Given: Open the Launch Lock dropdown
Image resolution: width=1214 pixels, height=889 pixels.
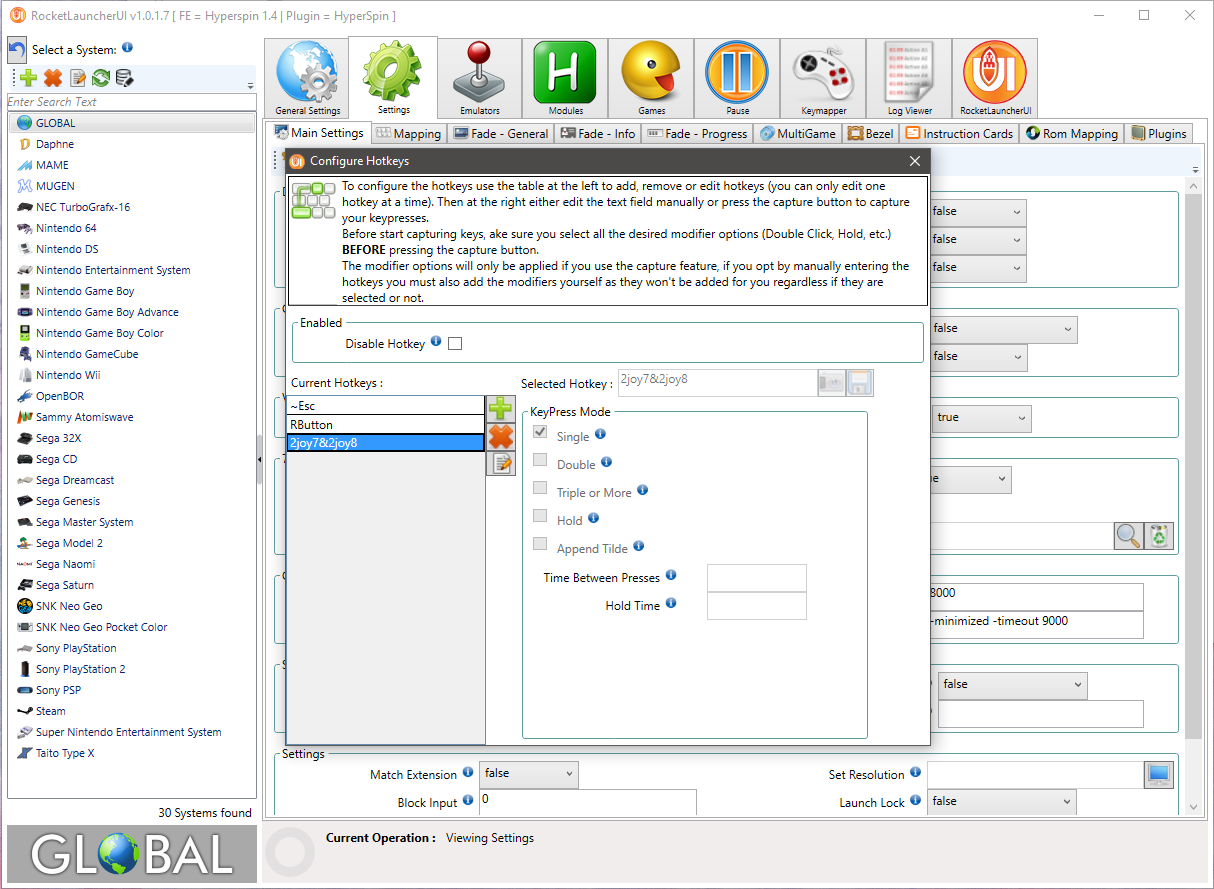Looking at the screenshot, I should tap(1002, 802).
